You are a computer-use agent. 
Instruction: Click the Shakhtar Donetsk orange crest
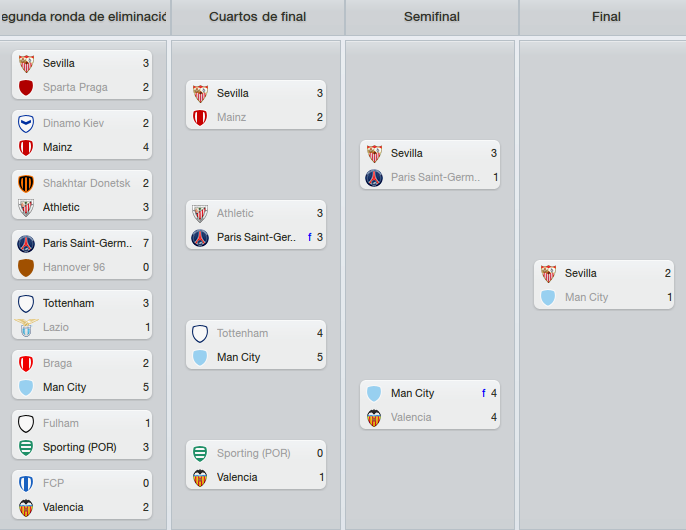coord(26,183)
